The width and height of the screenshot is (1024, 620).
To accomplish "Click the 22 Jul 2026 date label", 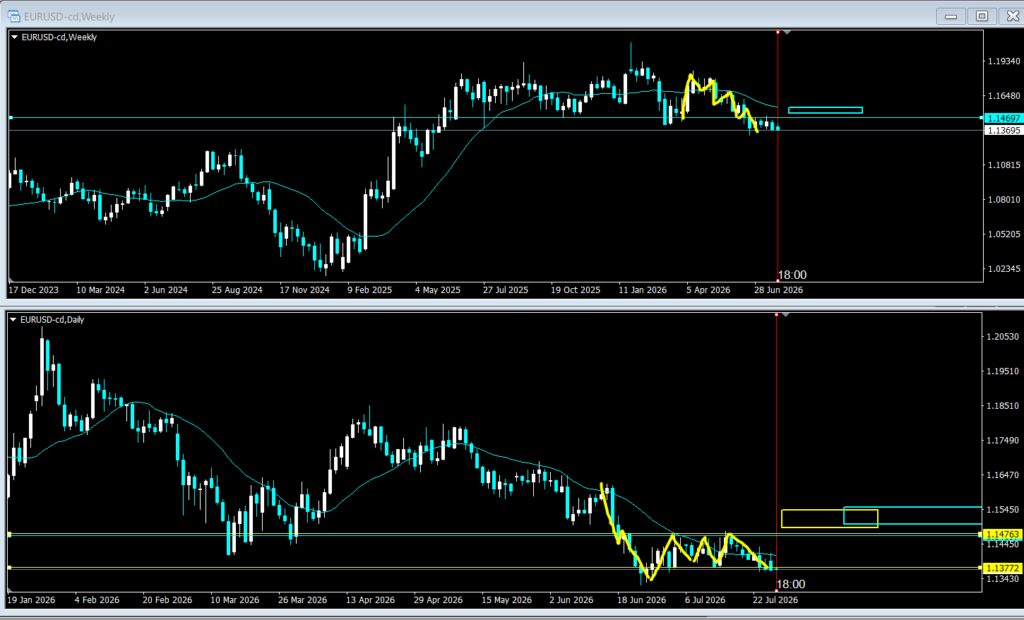I will [x=775, y=600].
